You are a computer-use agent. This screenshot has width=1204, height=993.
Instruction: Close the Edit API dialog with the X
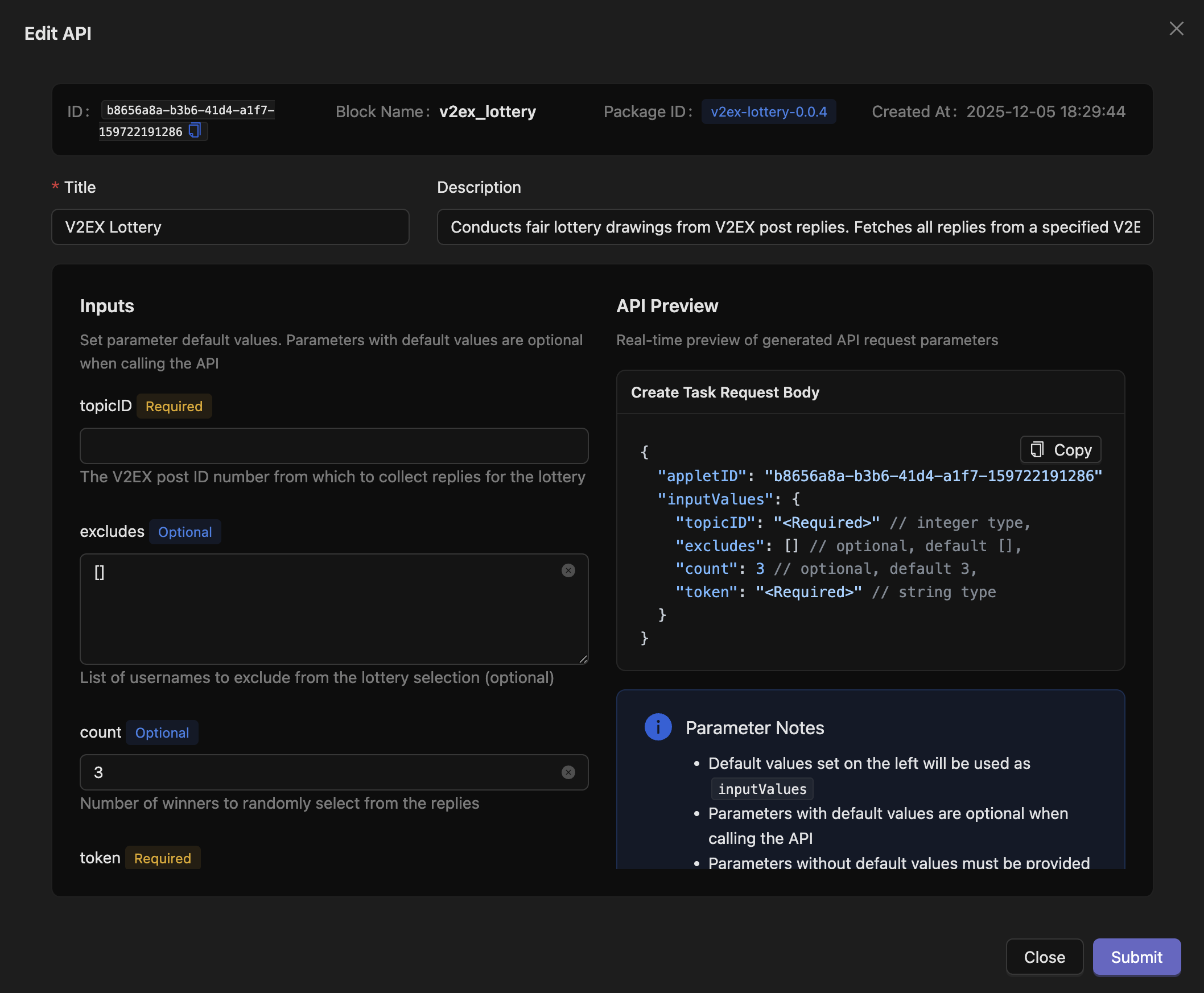tap(1176, 28)
